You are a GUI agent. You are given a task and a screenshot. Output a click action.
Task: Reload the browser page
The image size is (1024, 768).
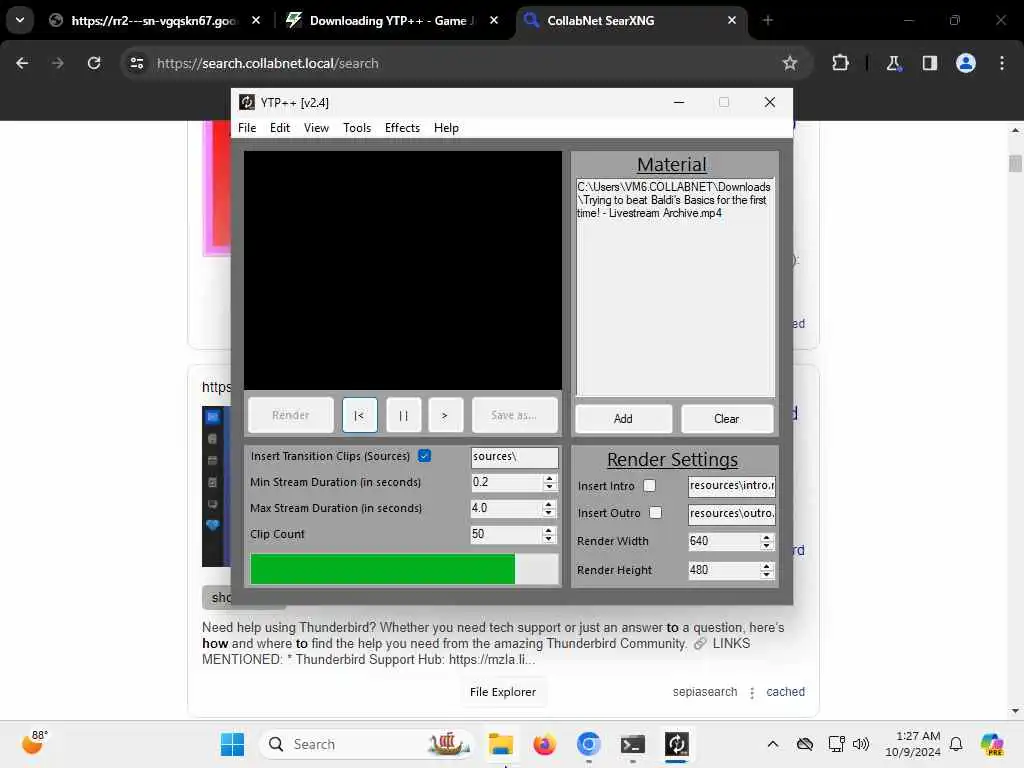coord(94,63)
